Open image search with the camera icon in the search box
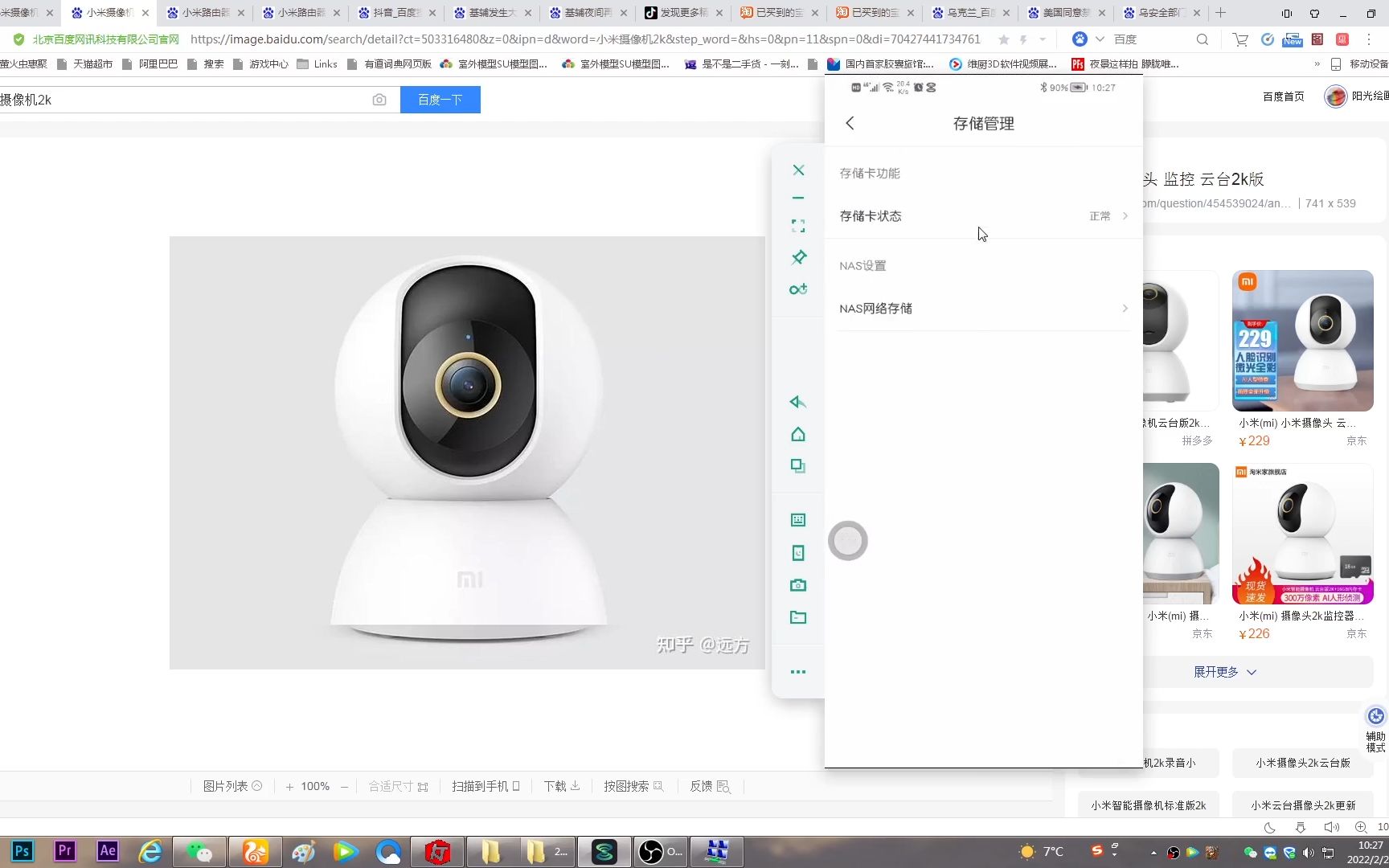The image size is (1389, 868). tap(379, 100)
